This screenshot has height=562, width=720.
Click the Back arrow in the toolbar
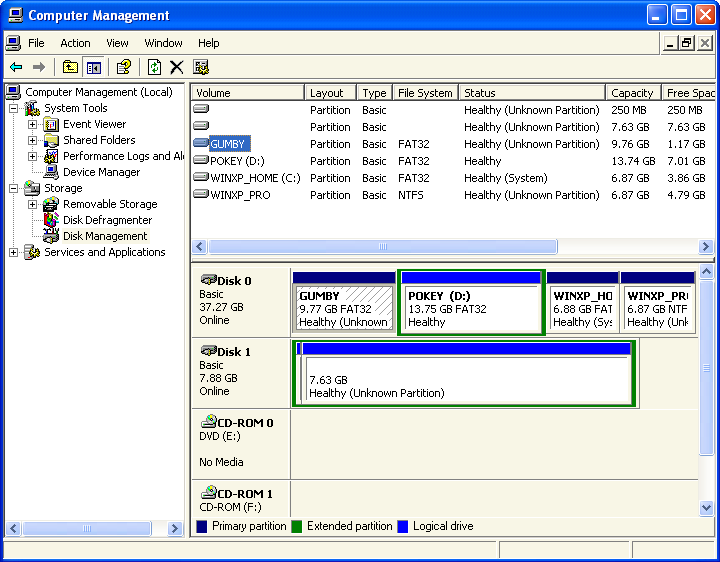click(x=16, y=67)
